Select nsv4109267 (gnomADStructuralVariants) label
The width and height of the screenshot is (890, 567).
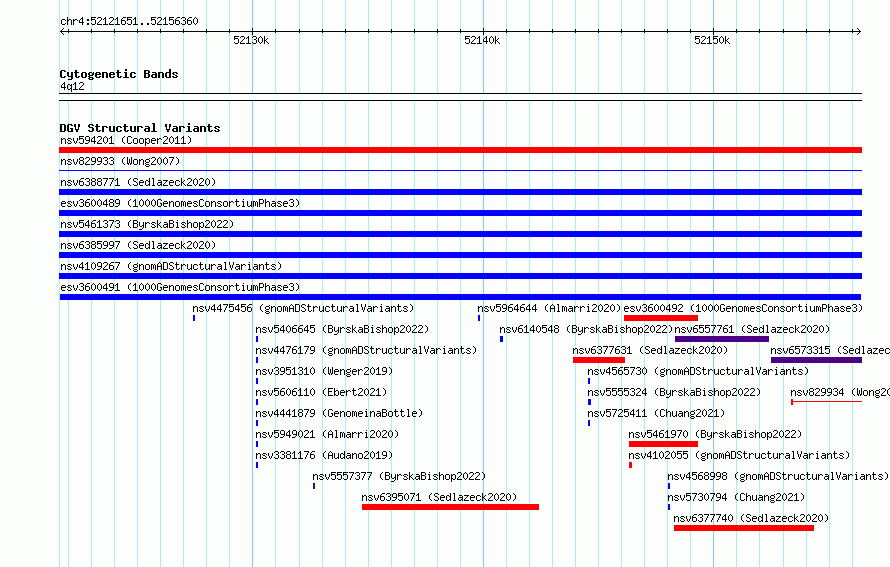point(171,266)
